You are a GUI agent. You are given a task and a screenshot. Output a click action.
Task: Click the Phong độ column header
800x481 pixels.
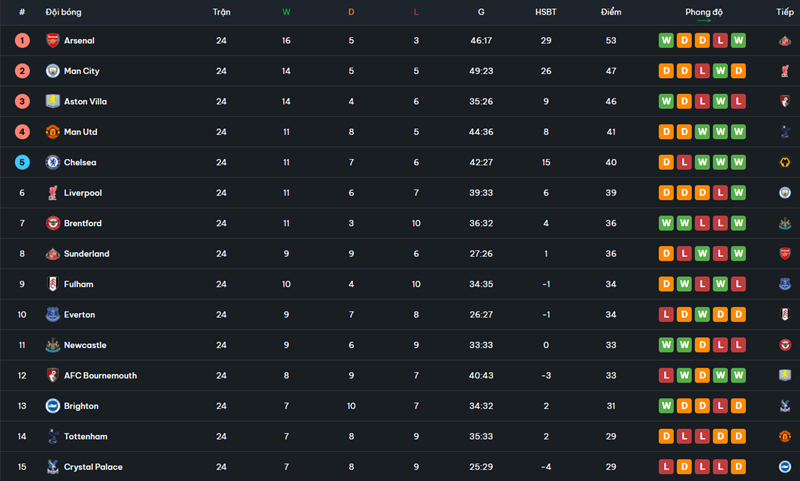click(704, 12)
